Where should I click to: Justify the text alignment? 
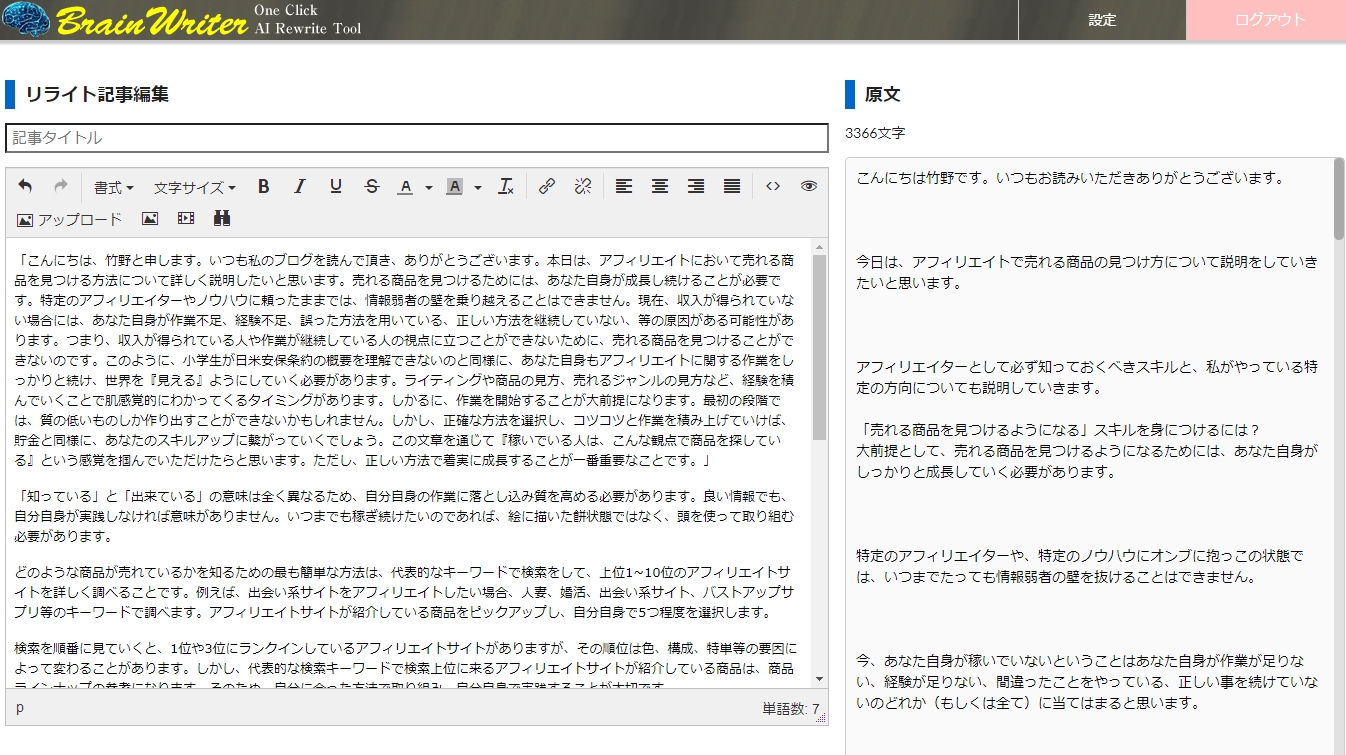732,187
